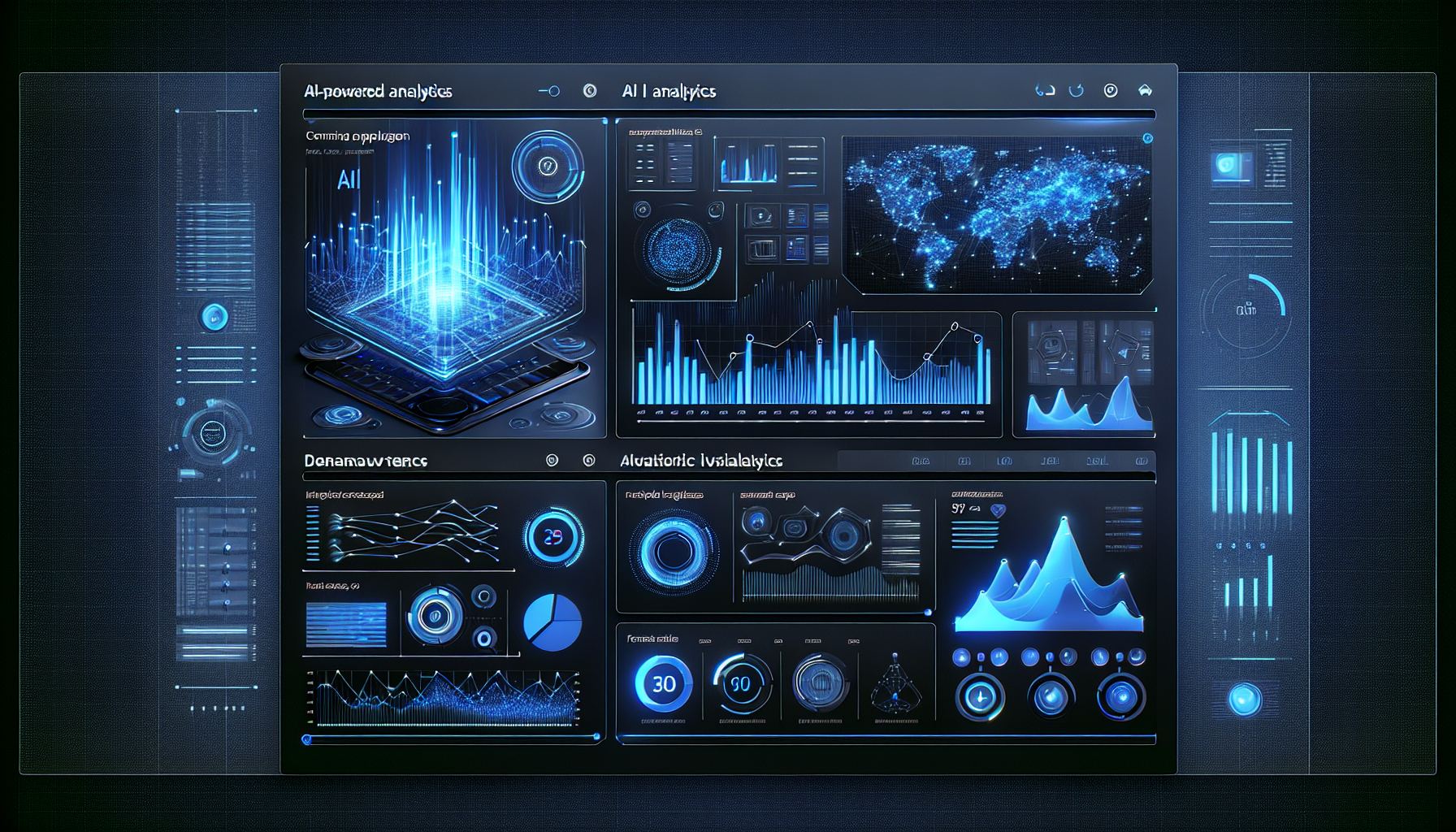Click the home icon in top-right header
The height and width of the screenshot is (832, 1456).
click(x=1145, y=90)
